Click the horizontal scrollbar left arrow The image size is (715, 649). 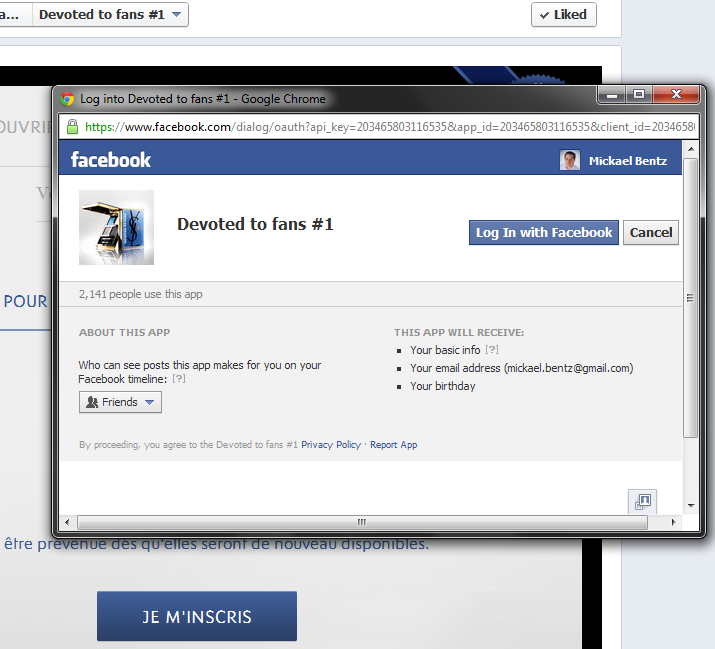pos(67,522)
